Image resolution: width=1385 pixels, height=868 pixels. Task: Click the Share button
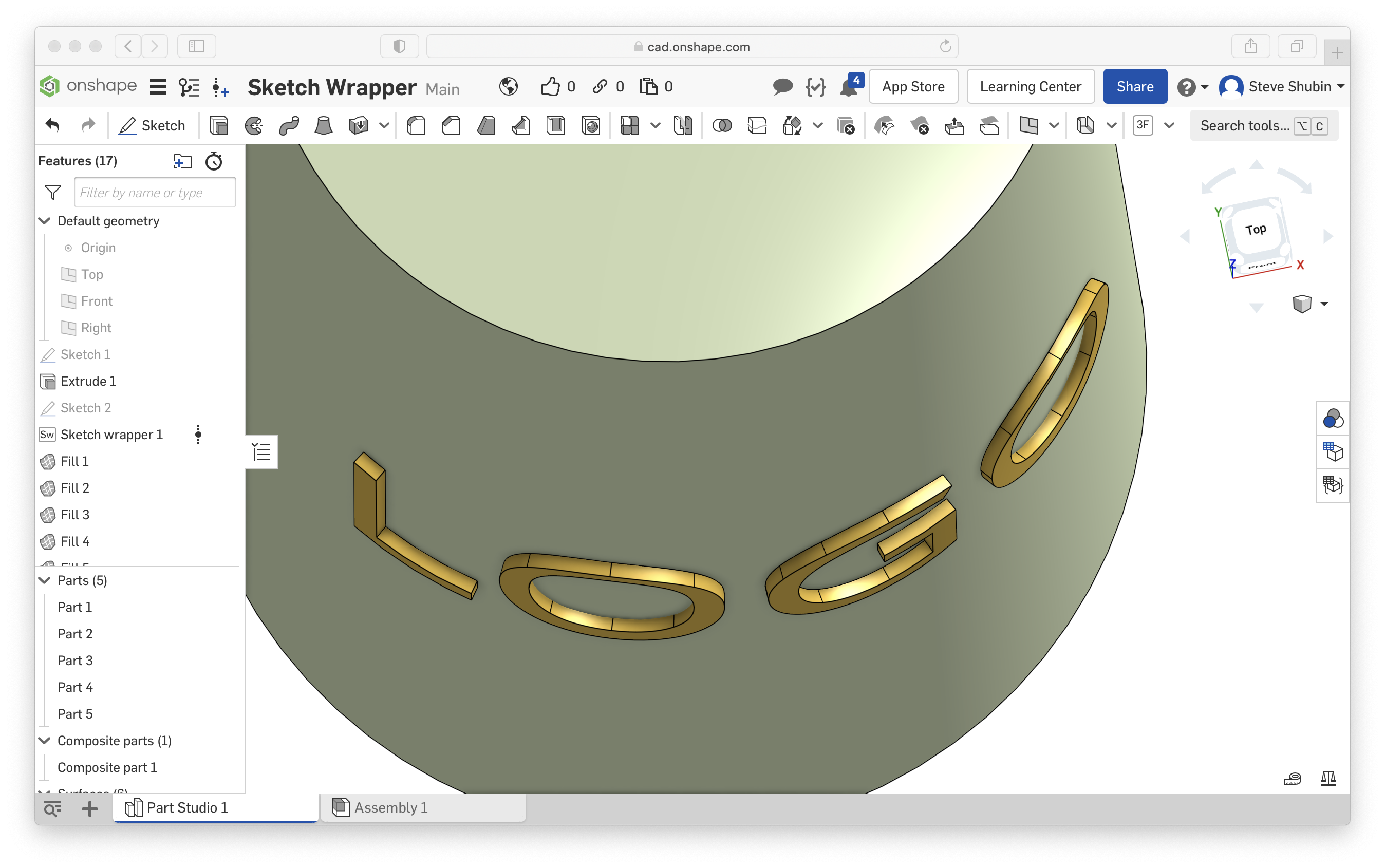tap(1135, 86)
